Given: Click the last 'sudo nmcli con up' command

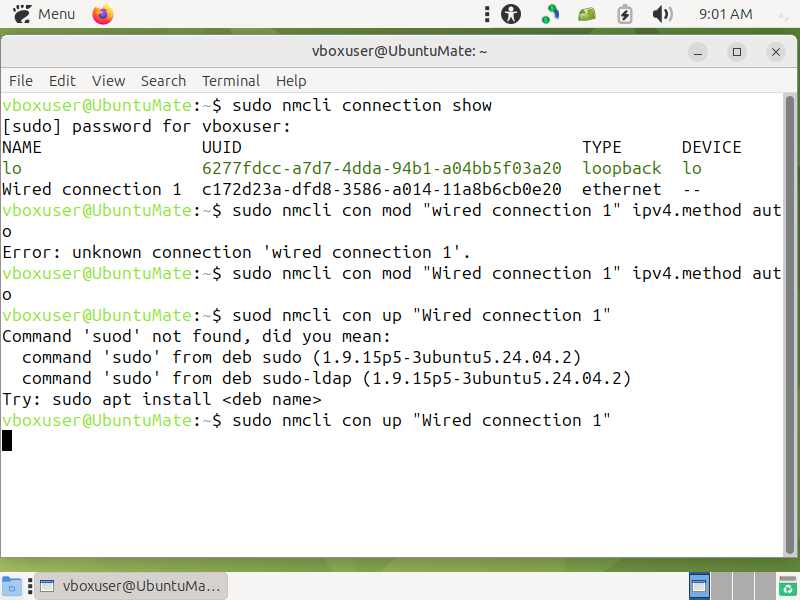Looking at the screenshot, I should (x=421, y=421).
